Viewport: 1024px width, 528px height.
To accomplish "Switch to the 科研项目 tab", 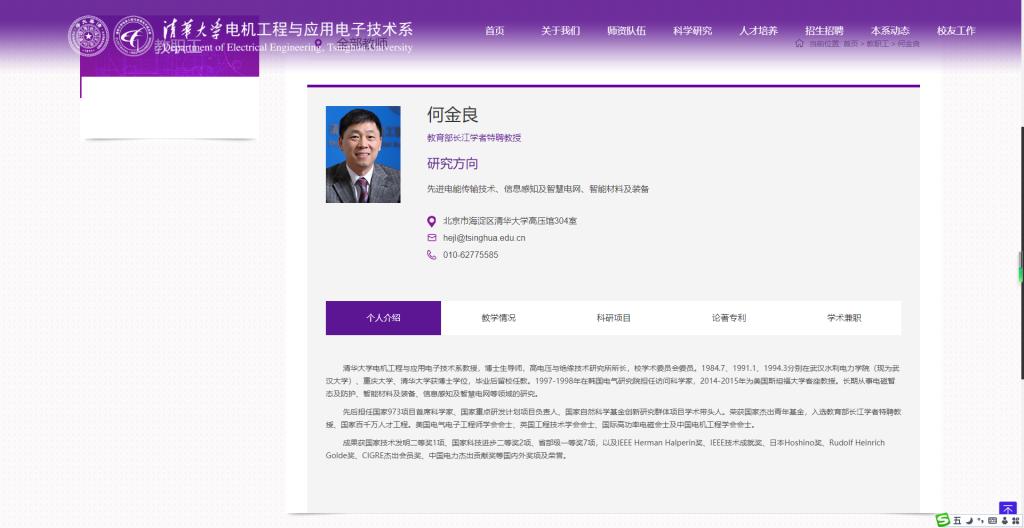I will [x=614, y=318].
